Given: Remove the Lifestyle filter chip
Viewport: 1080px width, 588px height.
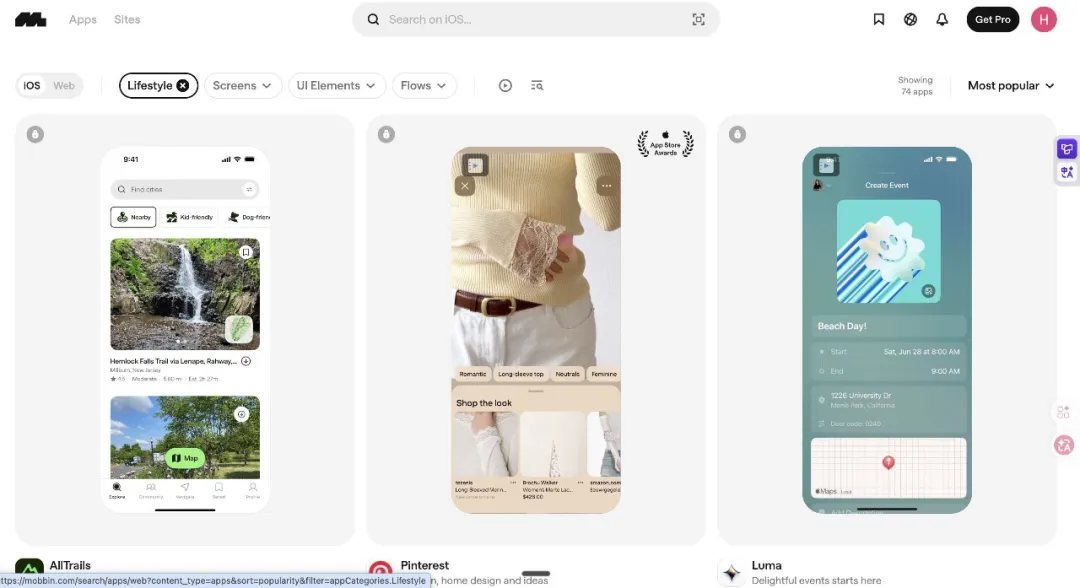Looking at the screenshot, I should coord(183,85).
